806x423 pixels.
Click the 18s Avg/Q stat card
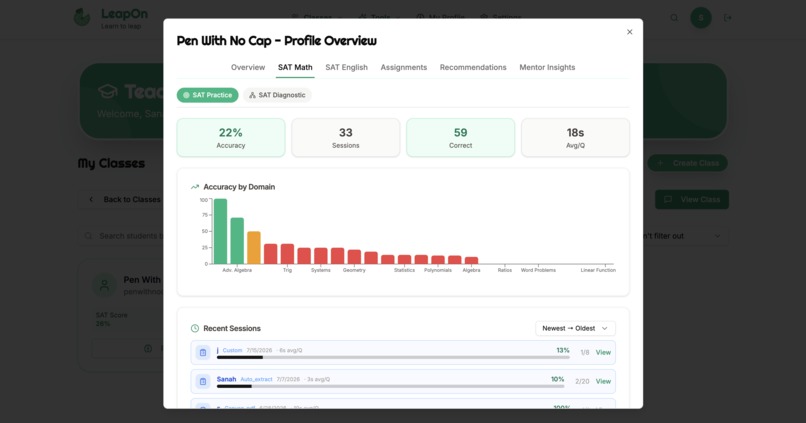[x=575, y=138]
